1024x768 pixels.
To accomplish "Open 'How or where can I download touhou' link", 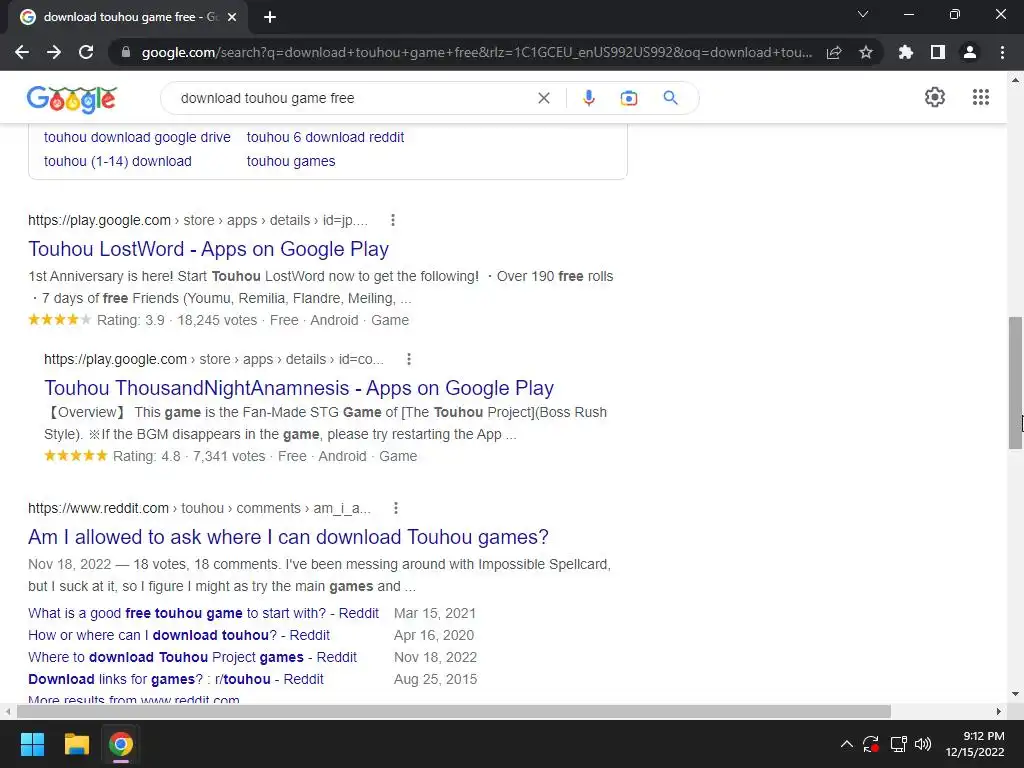I will (x=179, y=635).
